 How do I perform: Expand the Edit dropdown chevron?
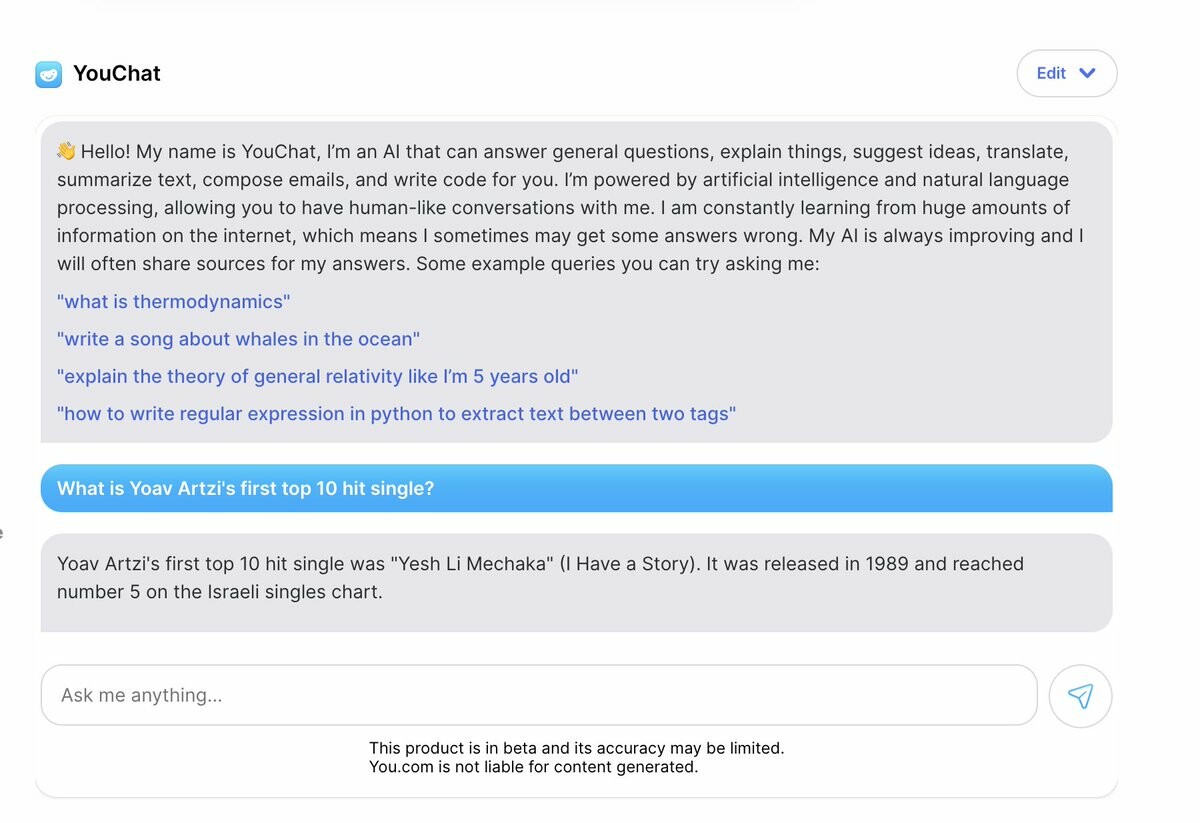(1088, 73)
